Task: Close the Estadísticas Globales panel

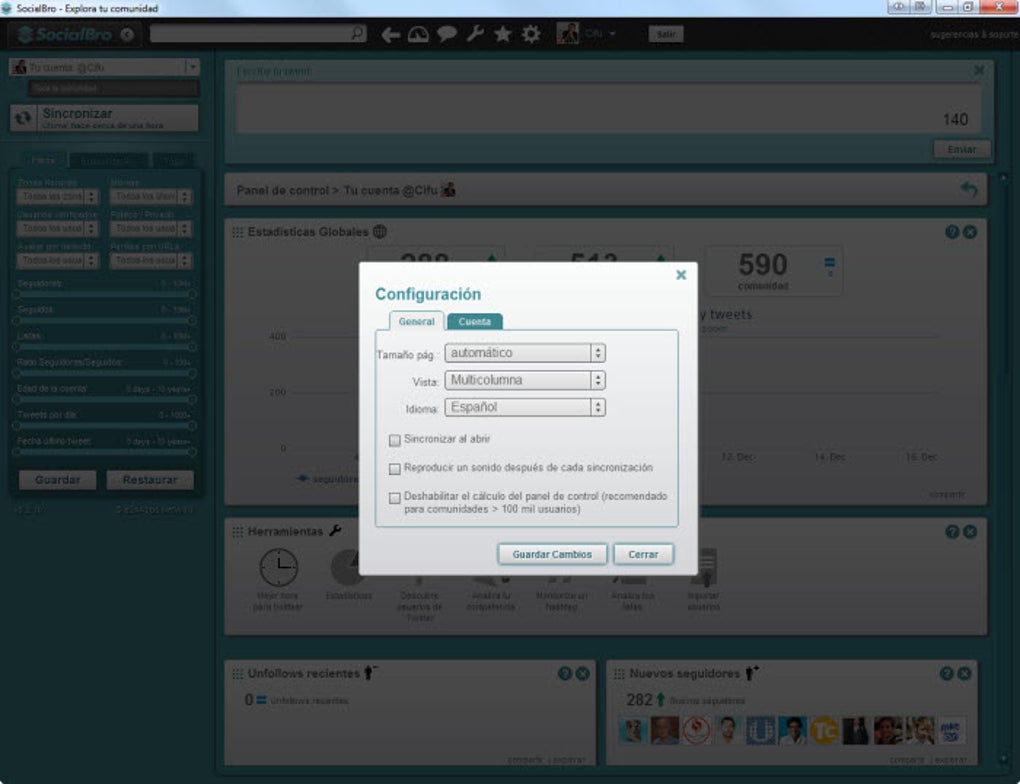Action: pyautogui.click(x=970, y=232)
